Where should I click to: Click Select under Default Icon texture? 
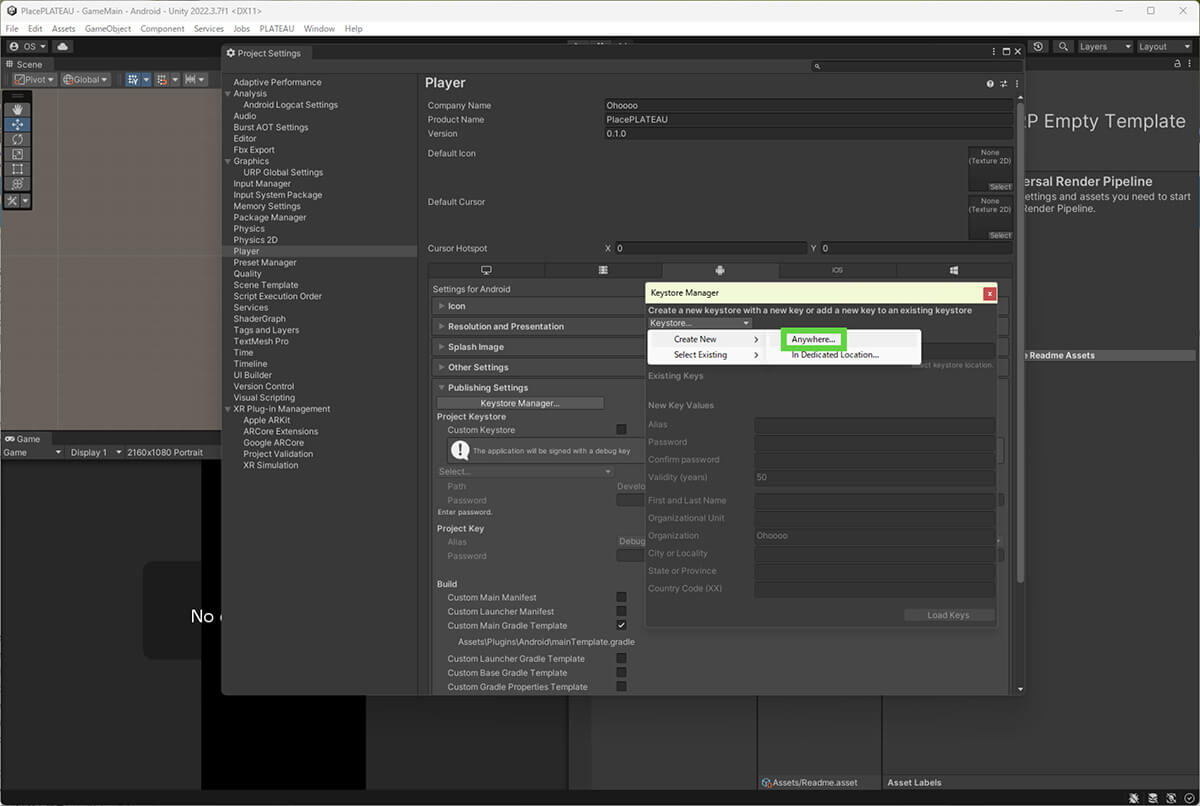(x=1000, y=187)
